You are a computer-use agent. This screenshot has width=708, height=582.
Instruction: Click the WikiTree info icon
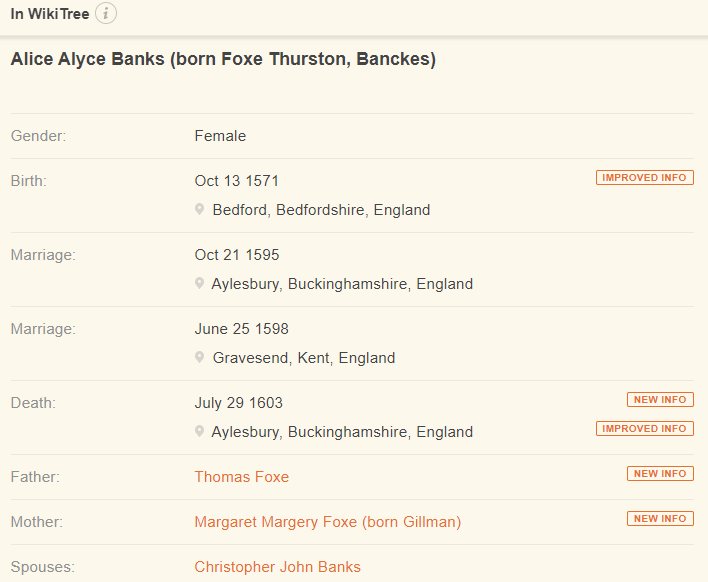click(106, 14)
